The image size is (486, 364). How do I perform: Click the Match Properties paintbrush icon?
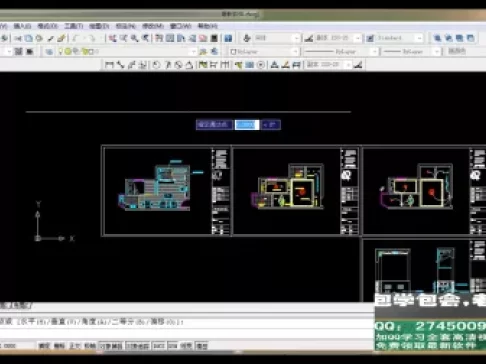[61, 38]
